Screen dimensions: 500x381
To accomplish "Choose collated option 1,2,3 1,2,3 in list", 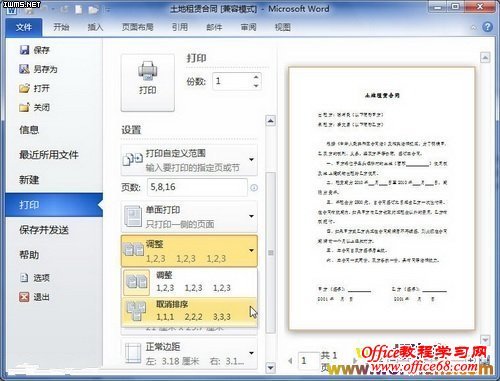I will (189, 282).
